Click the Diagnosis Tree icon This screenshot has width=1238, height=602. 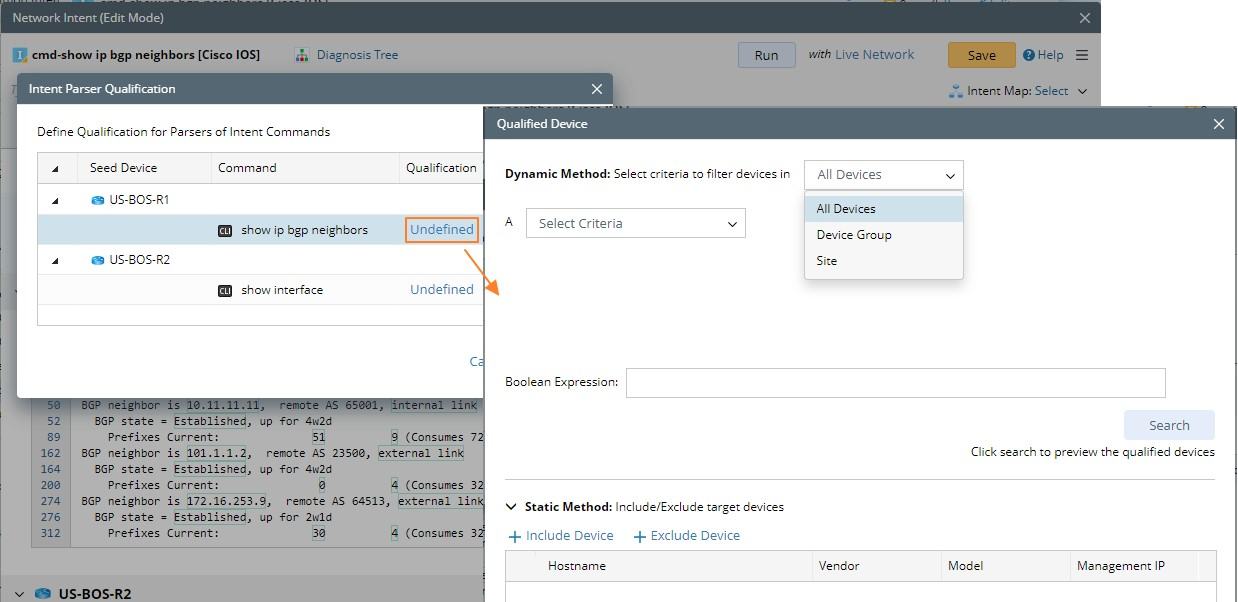[302, 56]
